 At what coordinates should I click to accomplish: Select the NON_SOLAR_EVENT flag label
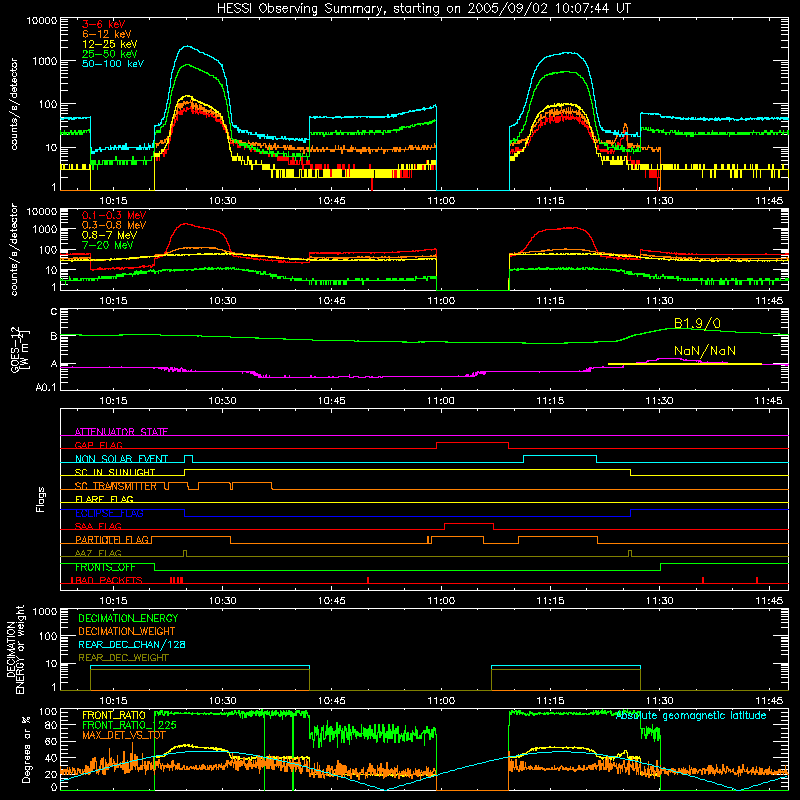tap(121, 459)
